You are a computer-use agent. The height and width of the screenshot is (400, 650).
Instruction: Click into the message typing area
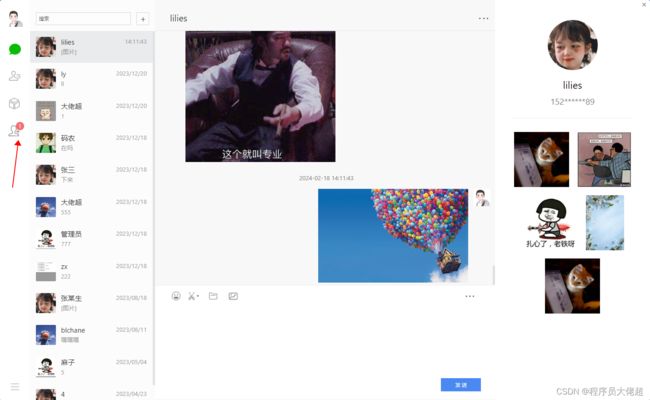click(325, 340)
